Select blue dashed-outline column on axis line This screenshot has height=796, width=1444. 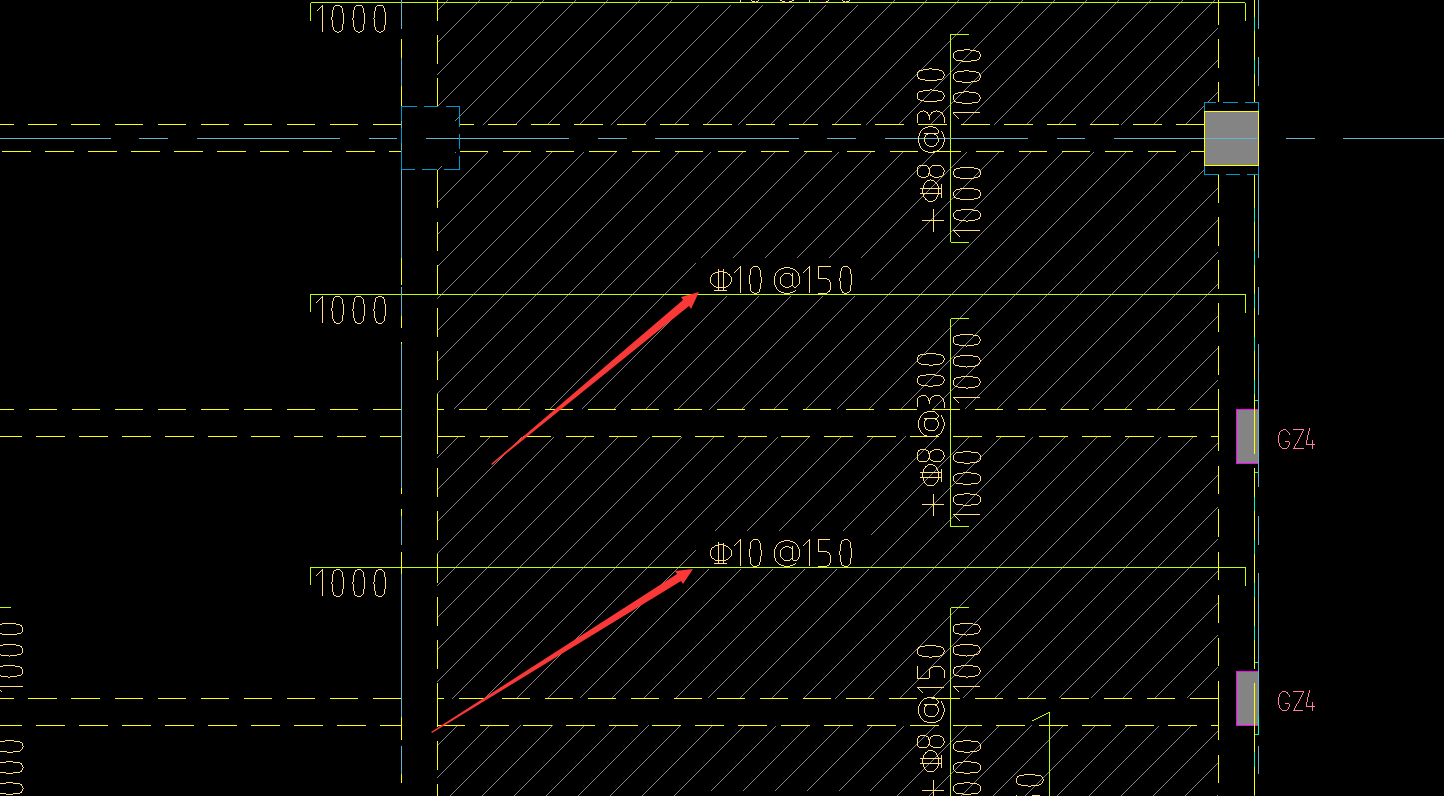430,138
